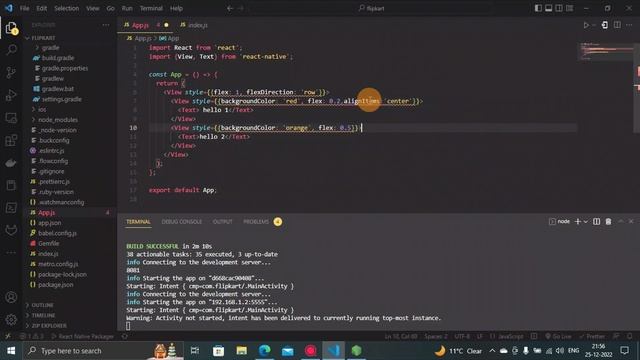Open App.js in the file tree
The width and height of the screenshot is (640, 360).
[x=47, y=213]
